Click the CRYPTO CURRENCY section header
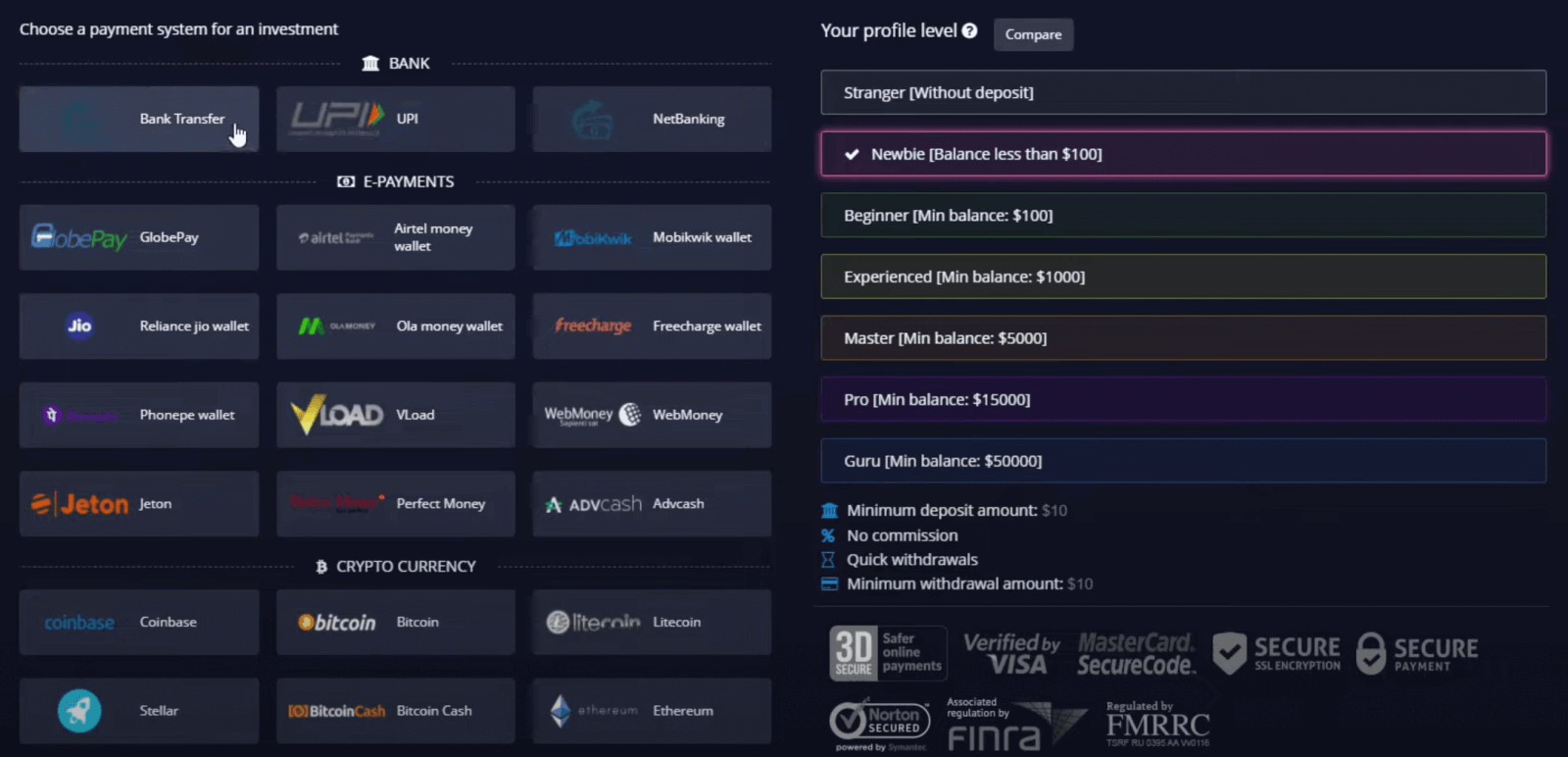The height and width of the screenshot is (757, 1568). pyautogui.click(x=396, y=566)
